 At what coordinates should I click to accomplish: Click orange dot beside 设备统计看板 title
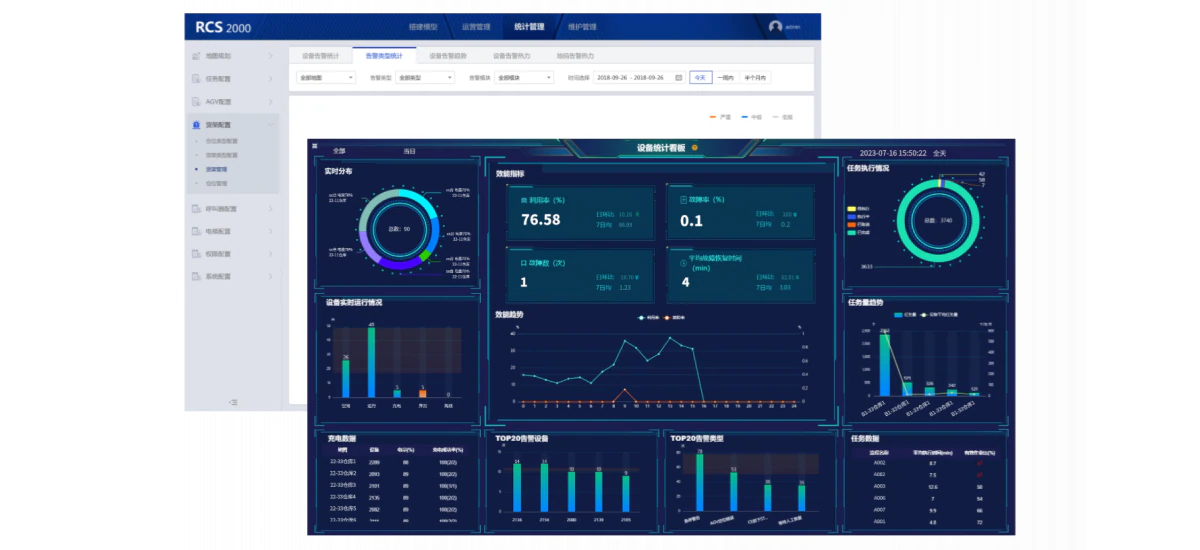pyautogui.click(x=695, y=147)
